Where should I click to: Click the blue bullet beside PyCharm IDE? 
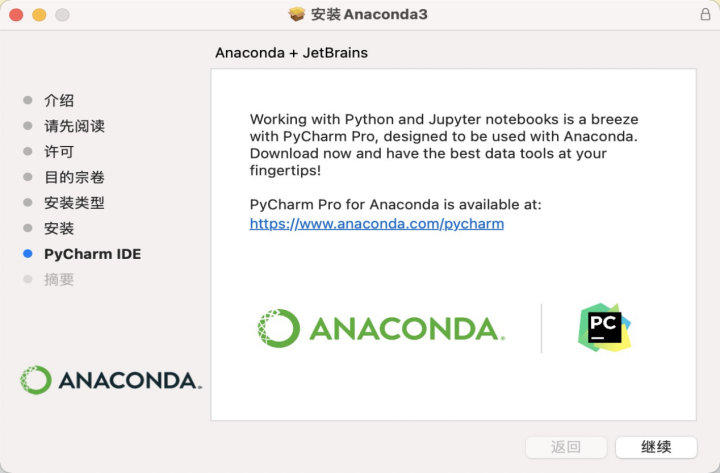(x=28, y=253)
